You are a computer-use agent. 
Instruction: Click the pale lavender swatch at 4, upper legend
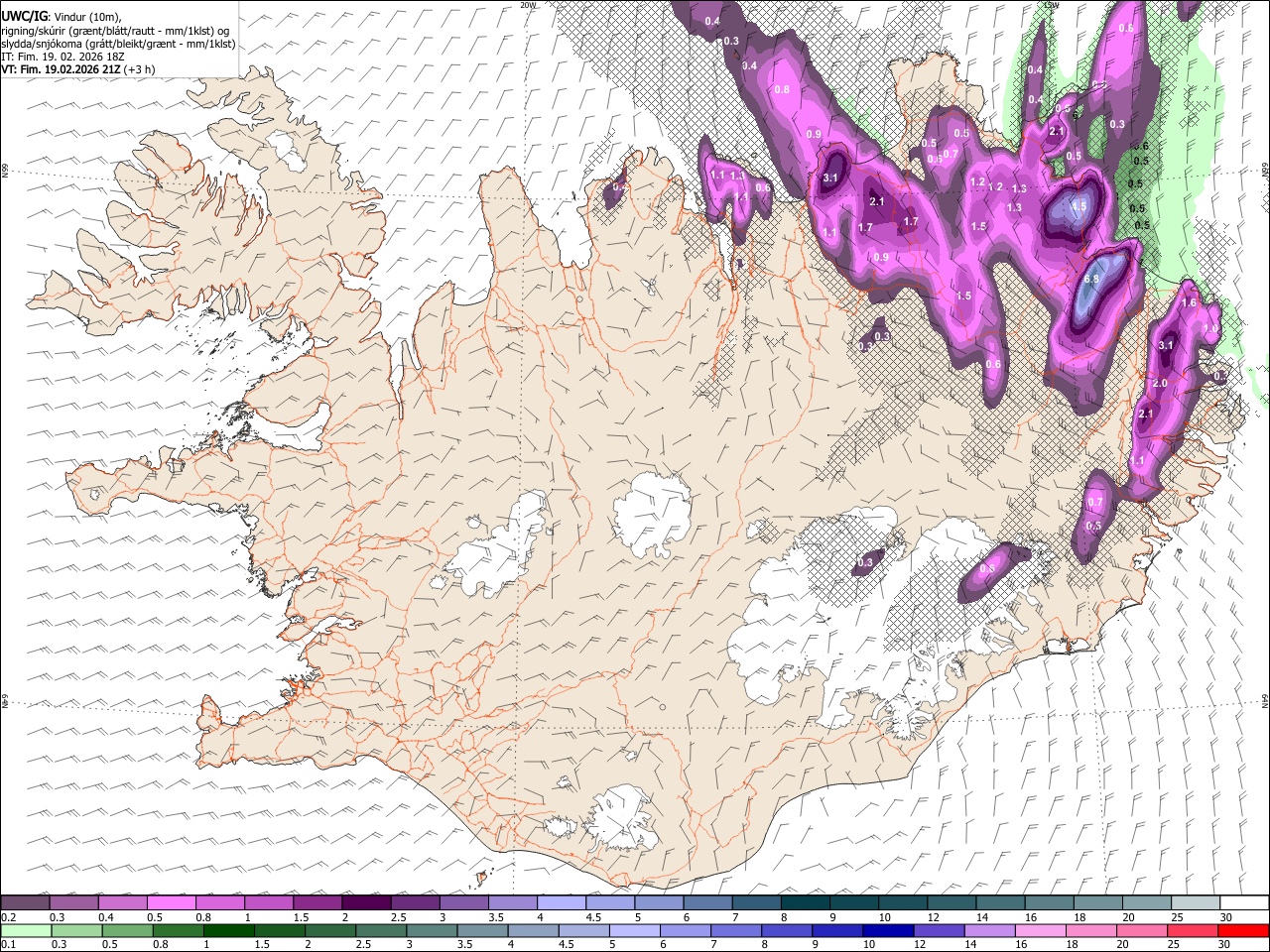[562, 902]
